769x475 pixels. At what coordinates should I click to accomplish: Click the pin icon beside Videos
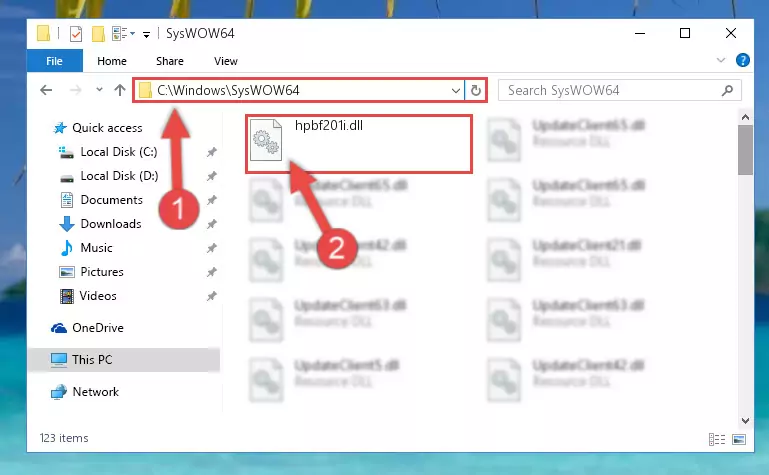211,296
